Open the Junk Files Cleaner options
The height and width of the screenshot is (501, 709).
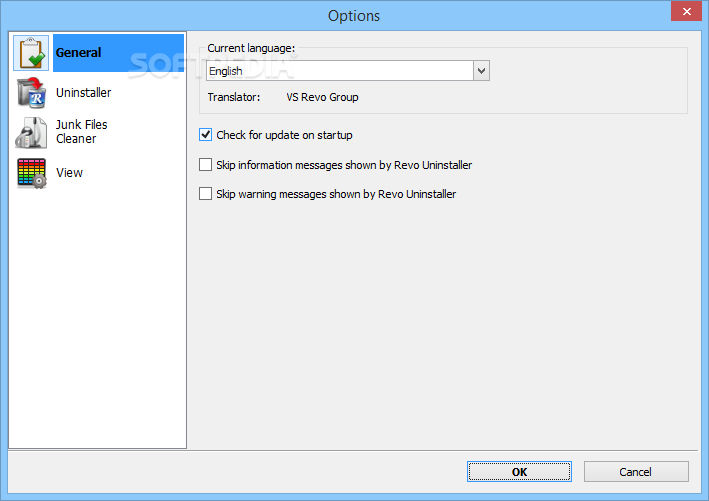[x=81, y=132]
